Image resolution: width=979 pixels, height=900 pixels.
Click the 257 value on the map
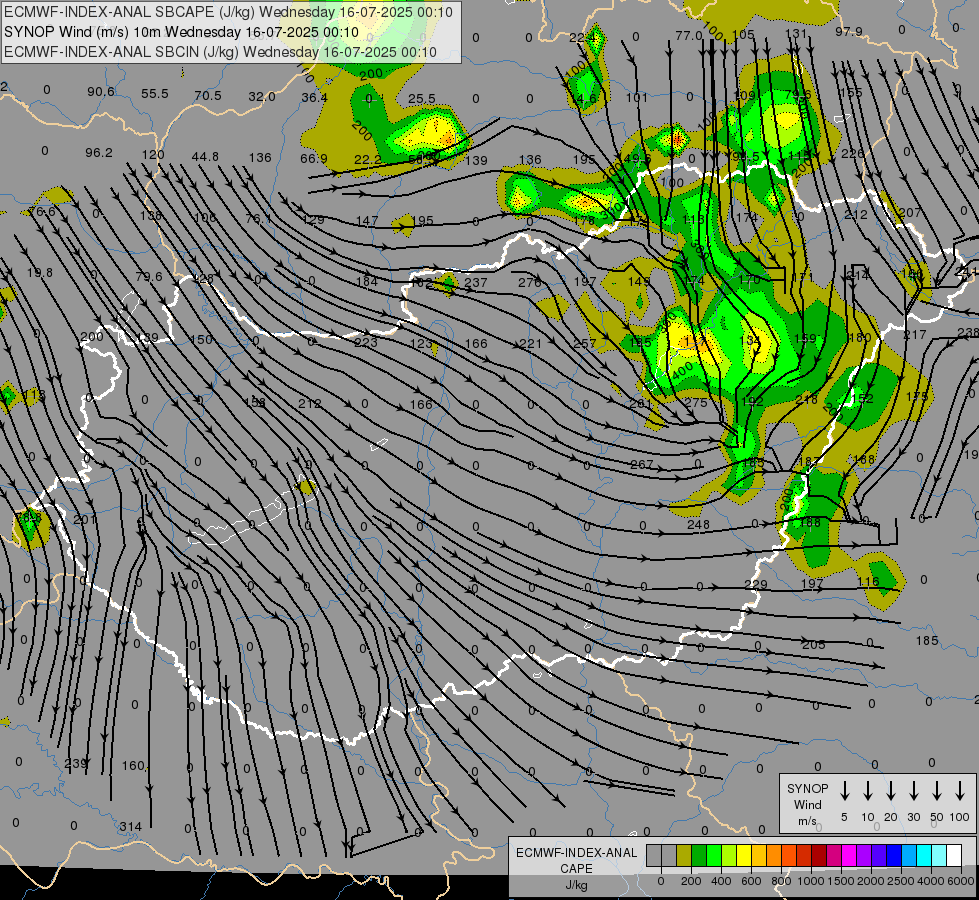click(x=585, y=344)
